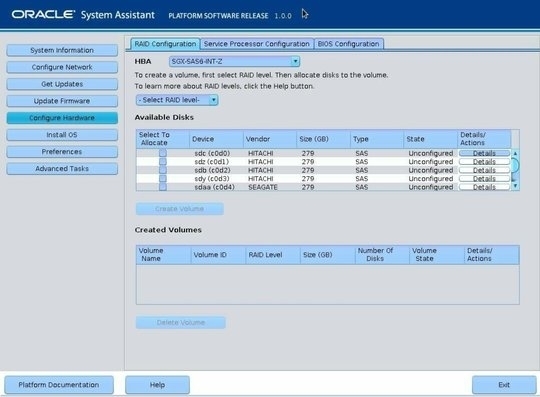
Task: Check allocate box for sdy (c0d3)
Action: (163, 179)
